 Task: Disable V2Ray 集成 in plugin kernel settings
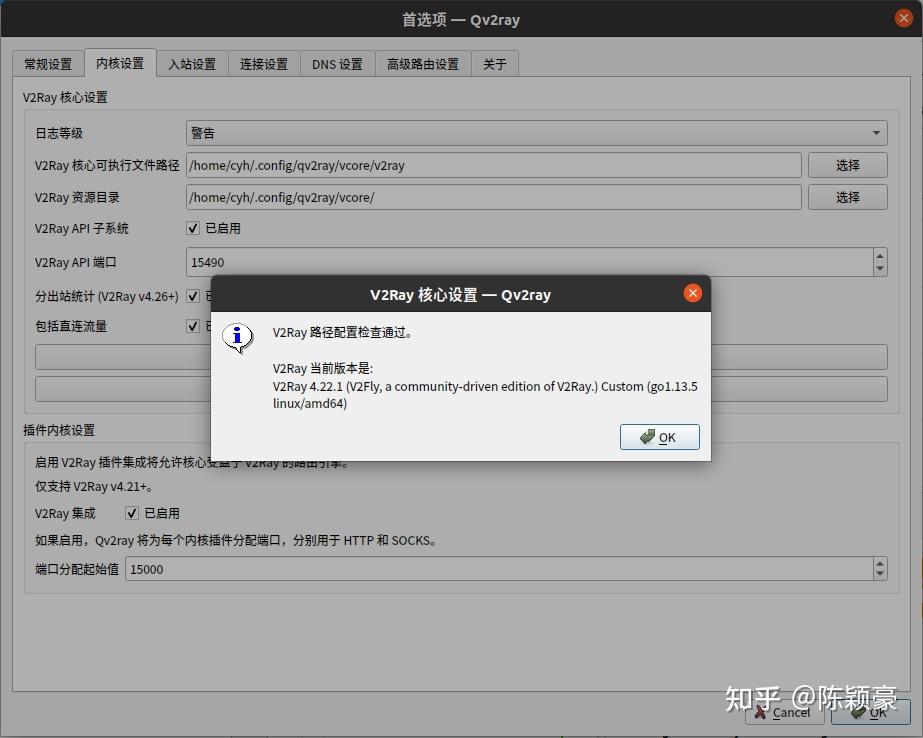coord(131,513)
